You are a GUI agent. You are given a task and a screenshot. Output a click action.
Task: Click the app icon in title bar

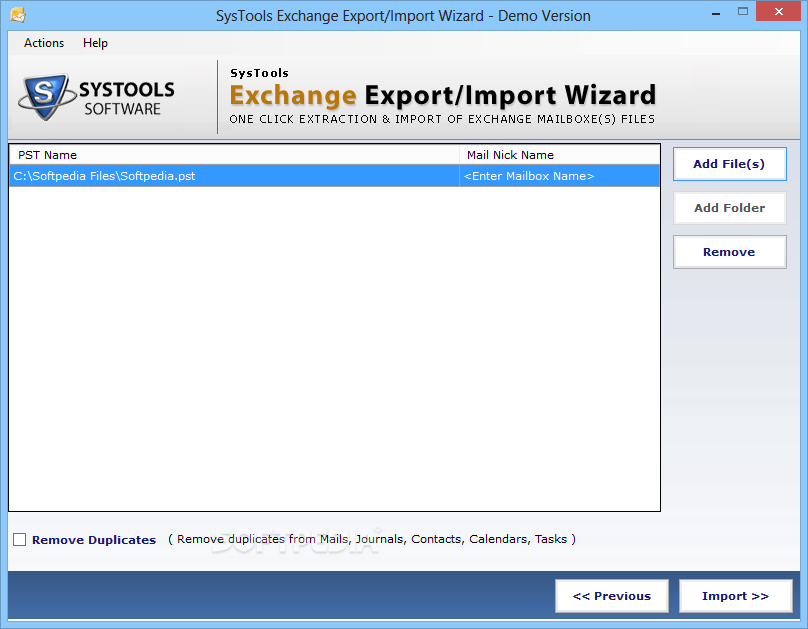click(18, 15)
